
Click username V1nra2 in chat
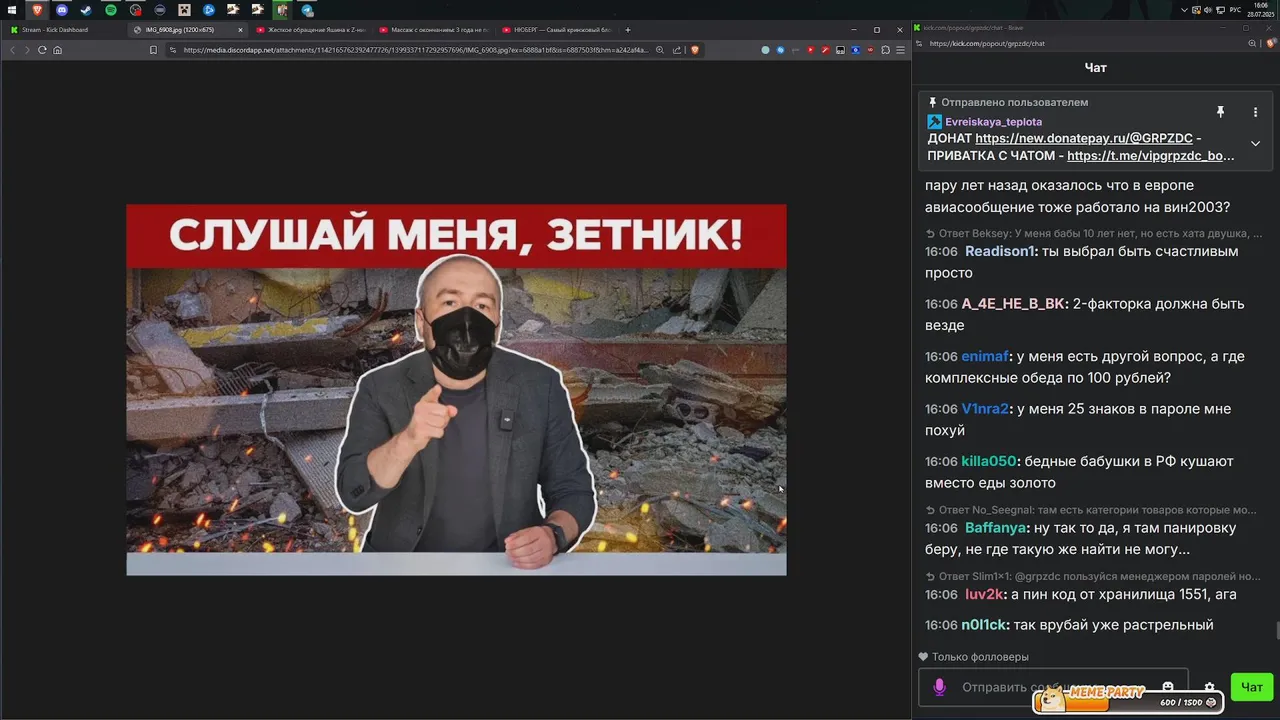985,409
